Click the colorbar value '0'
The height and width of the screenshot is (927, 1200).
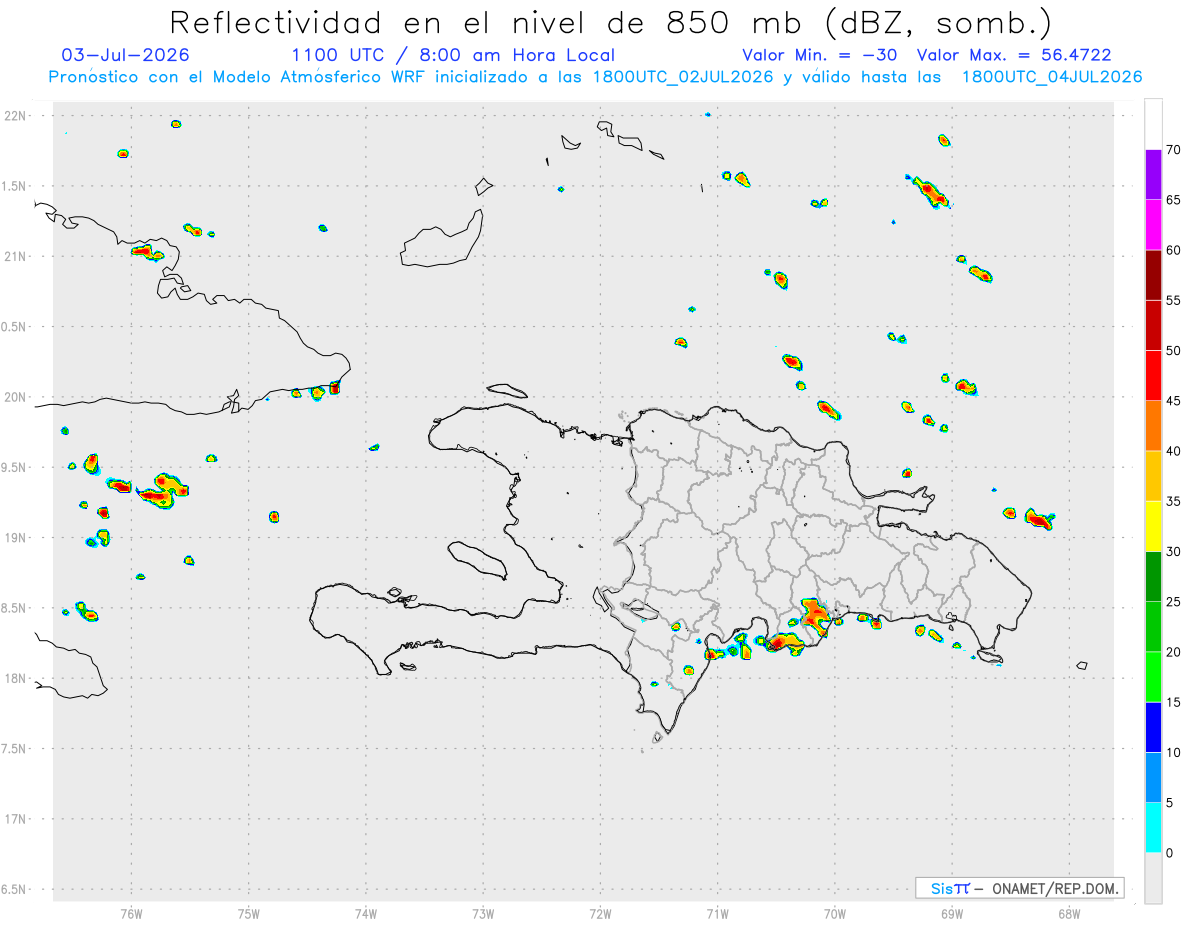click(1169, 853)
